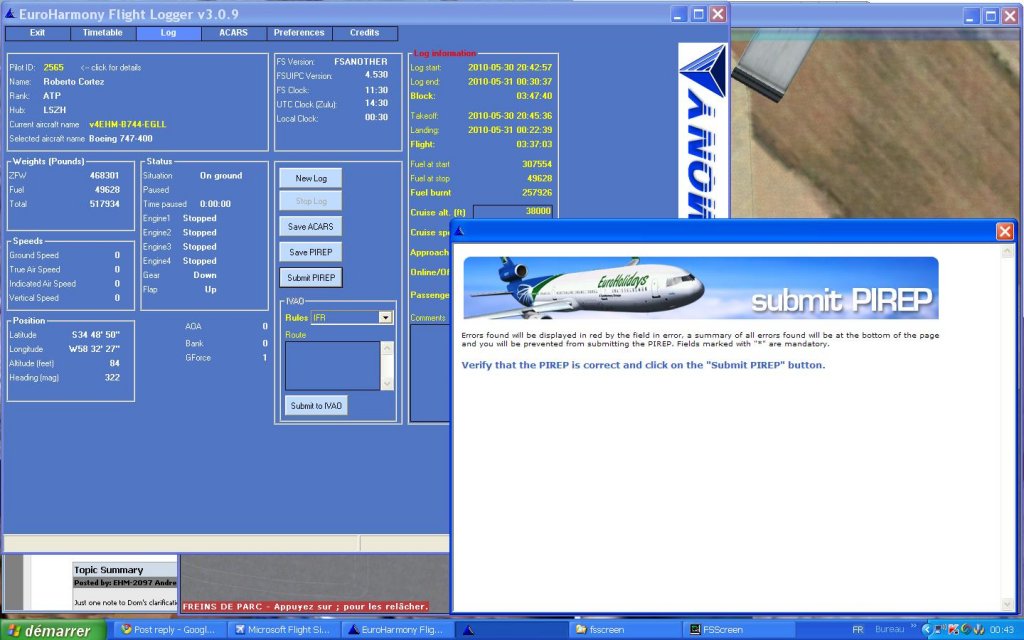Switch to the ACARS tab
Viewport: 1024px width, 640px height.
[x=233, y=33]
